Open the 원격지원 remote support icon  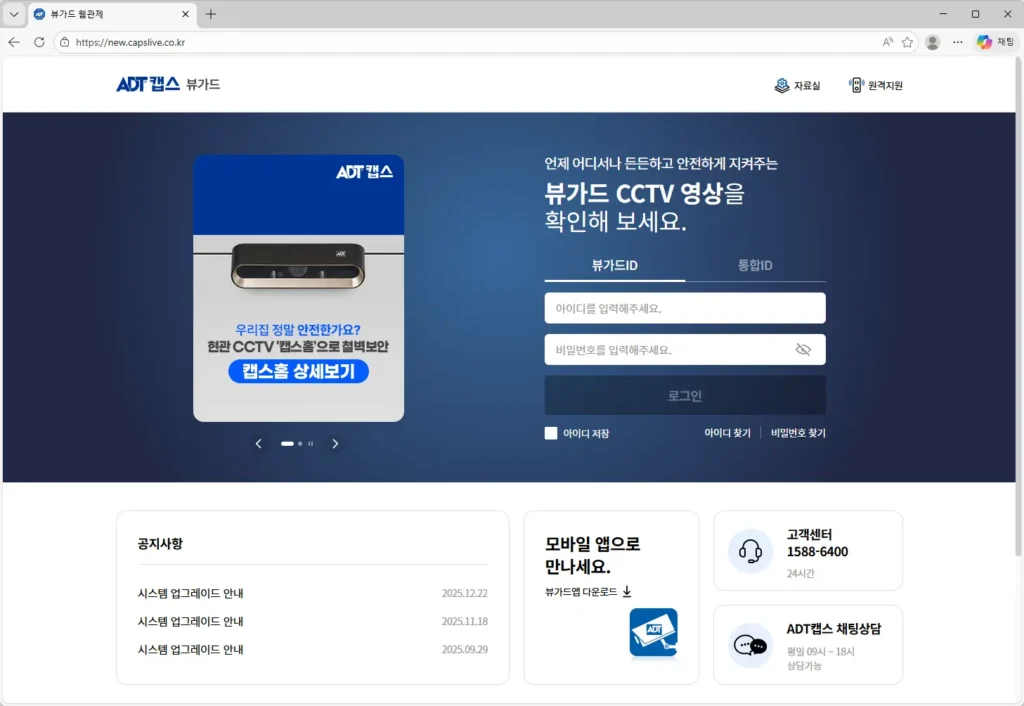point(856,86)
